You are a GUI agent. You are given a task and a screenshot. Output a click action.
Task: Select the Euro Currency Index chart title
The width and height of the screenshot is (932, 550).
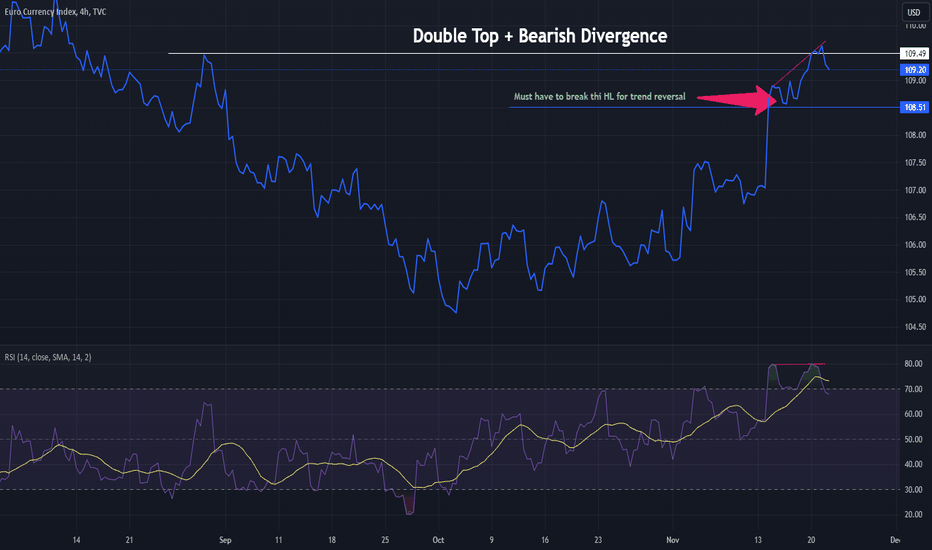coord(55,12)
